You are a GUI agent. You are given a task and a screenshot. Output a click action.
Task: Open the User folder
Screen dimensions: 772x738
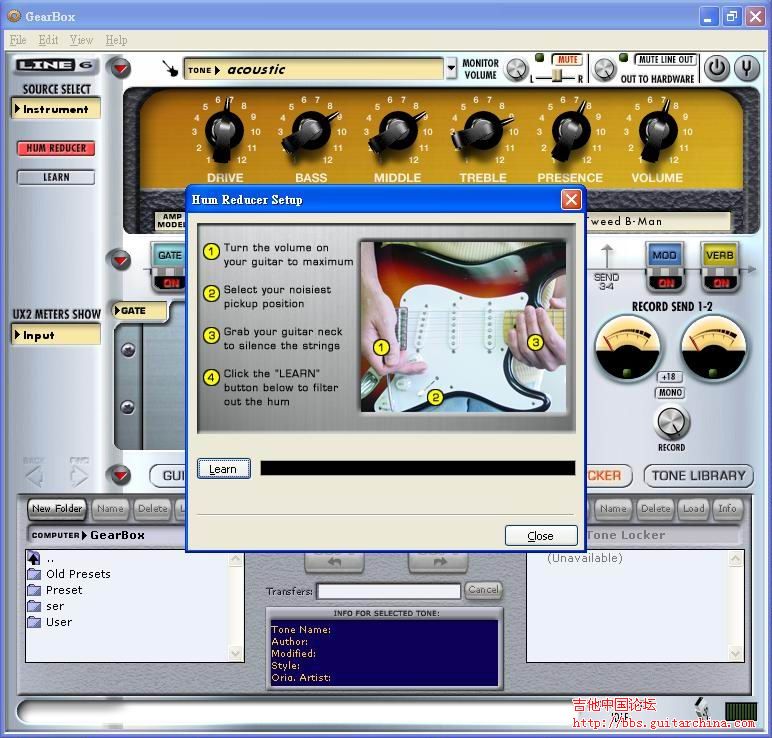pyautogui.click(x=50, y=622)
